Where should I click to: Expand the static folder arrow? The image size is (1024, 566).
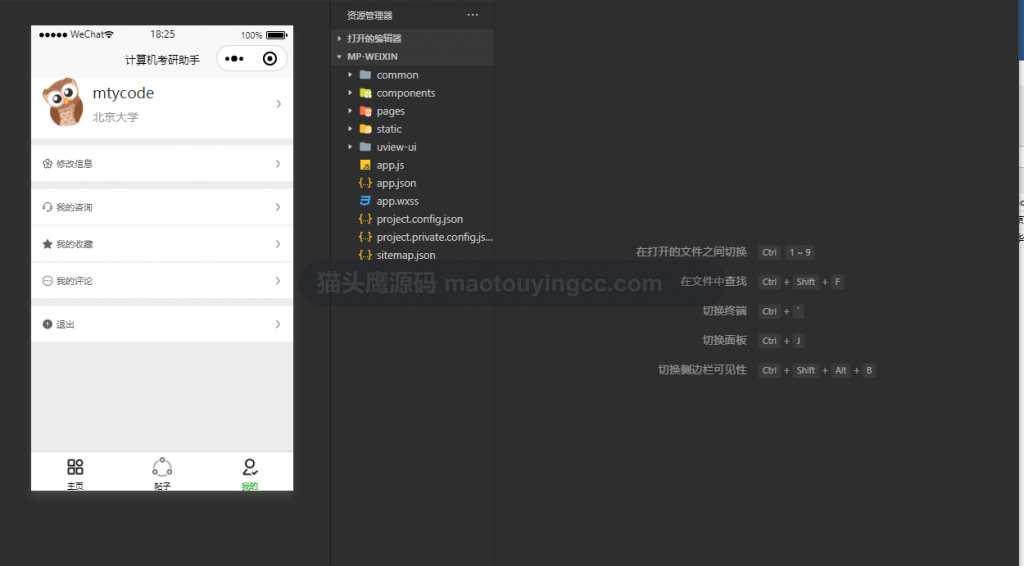point(350,129)
